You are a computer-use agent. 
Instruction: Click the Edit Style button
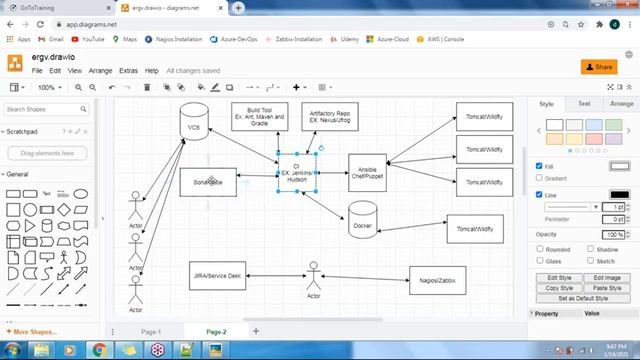pyautogui.click(x=559, y=278)
